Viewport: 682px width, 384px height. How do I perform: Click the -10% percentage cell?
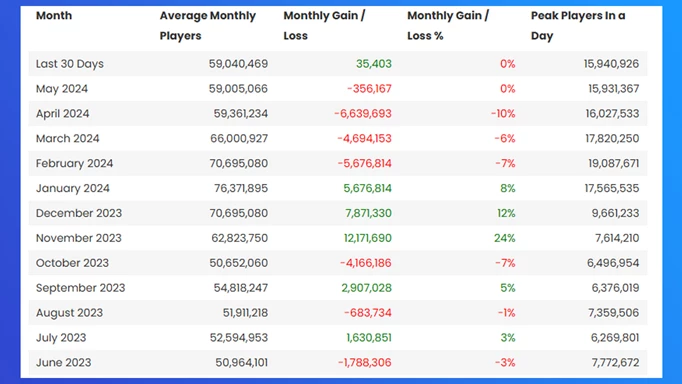[x=503, y=114]
